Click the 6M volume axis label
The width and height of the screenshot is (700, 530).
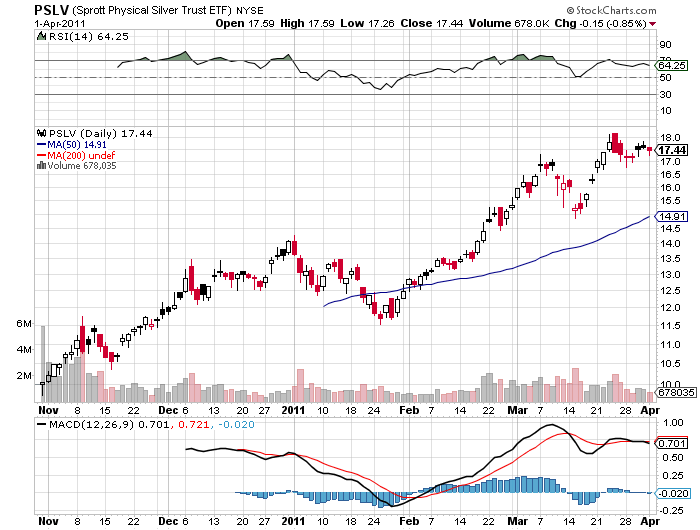click(x=24, y=324)
